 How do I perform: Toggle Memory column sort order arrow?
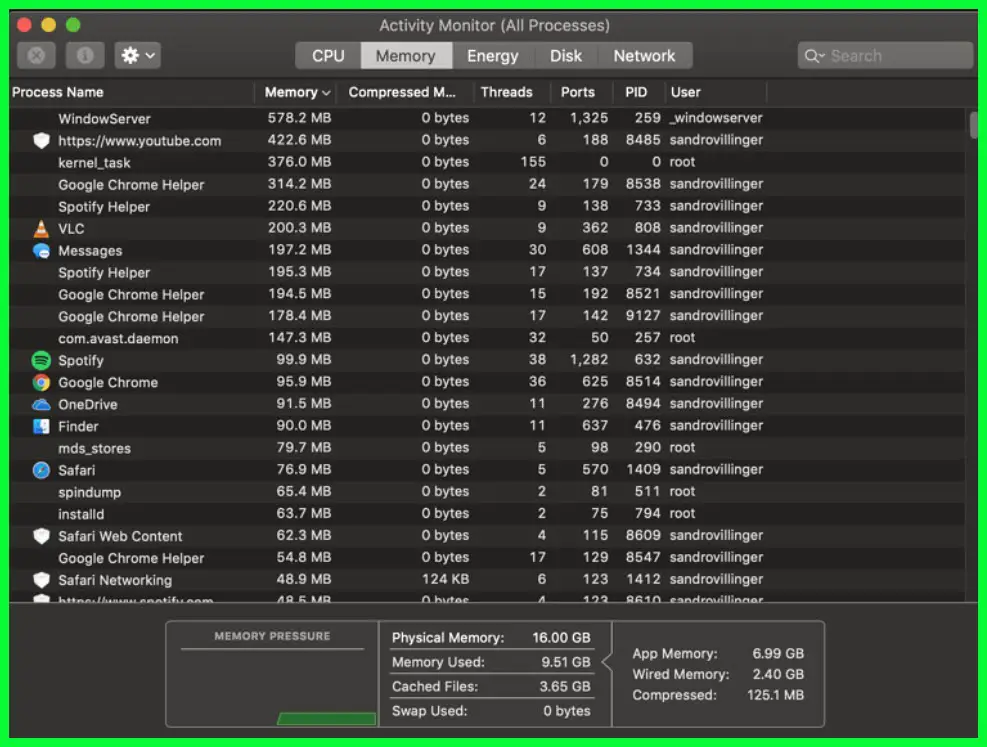[x=326, y=93]
